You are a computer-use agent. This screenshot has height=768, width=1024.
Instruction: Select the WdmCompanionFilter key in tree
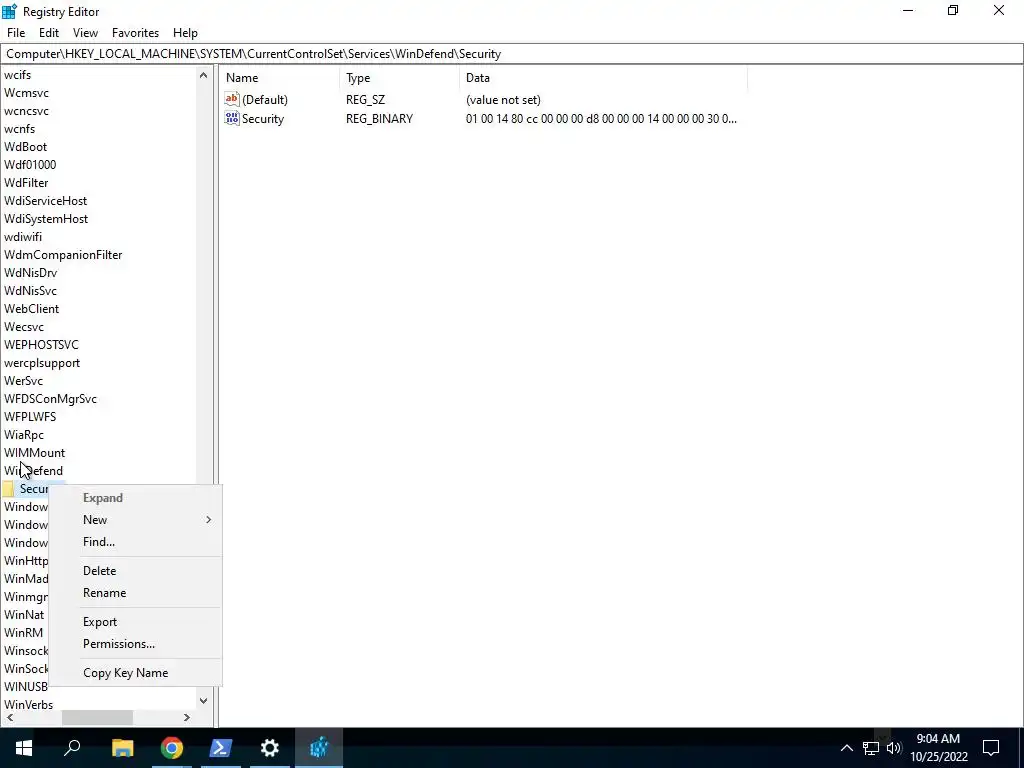pyautogui.click(x=63, y=255)
